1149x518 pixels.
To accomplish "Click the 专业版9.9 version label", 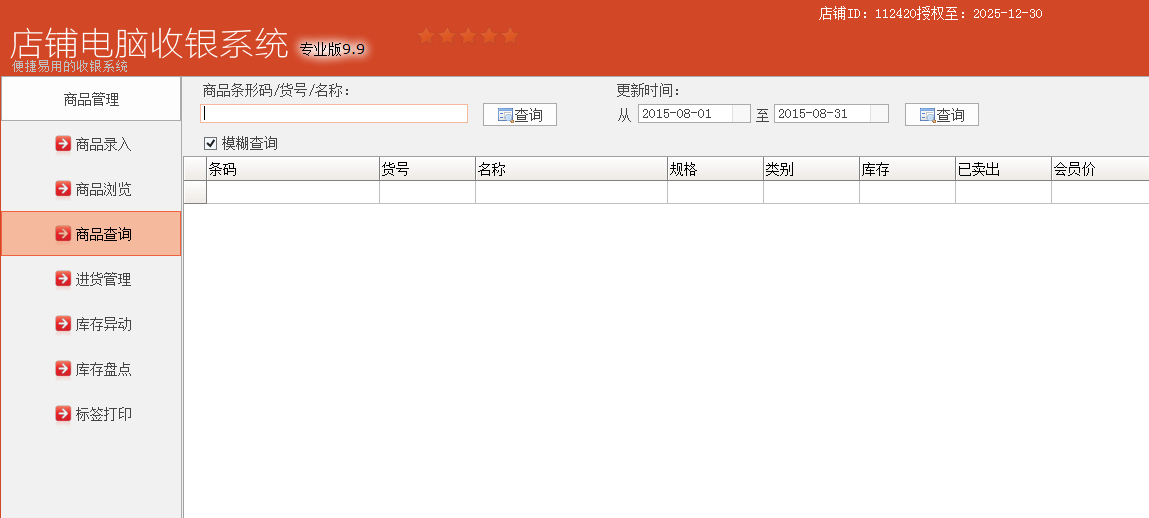I will (332, 49).
